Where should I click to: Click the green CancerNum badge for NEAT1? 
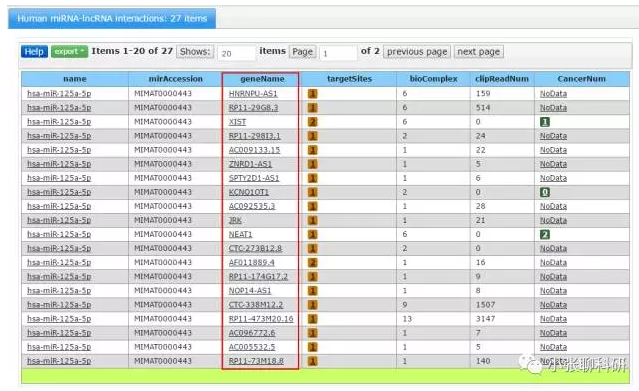(x=545, y=234)
